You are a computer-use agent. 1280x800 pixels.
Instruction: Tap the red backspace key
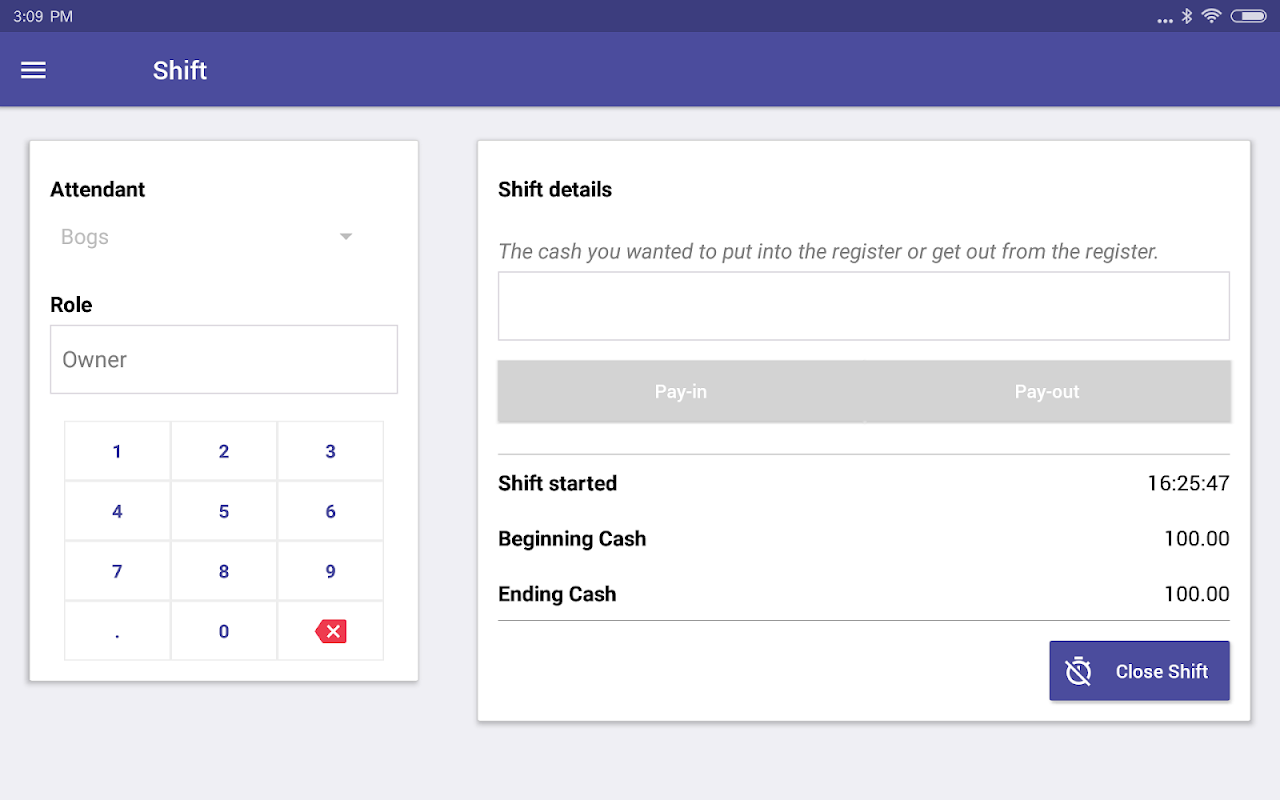[331, 631]
